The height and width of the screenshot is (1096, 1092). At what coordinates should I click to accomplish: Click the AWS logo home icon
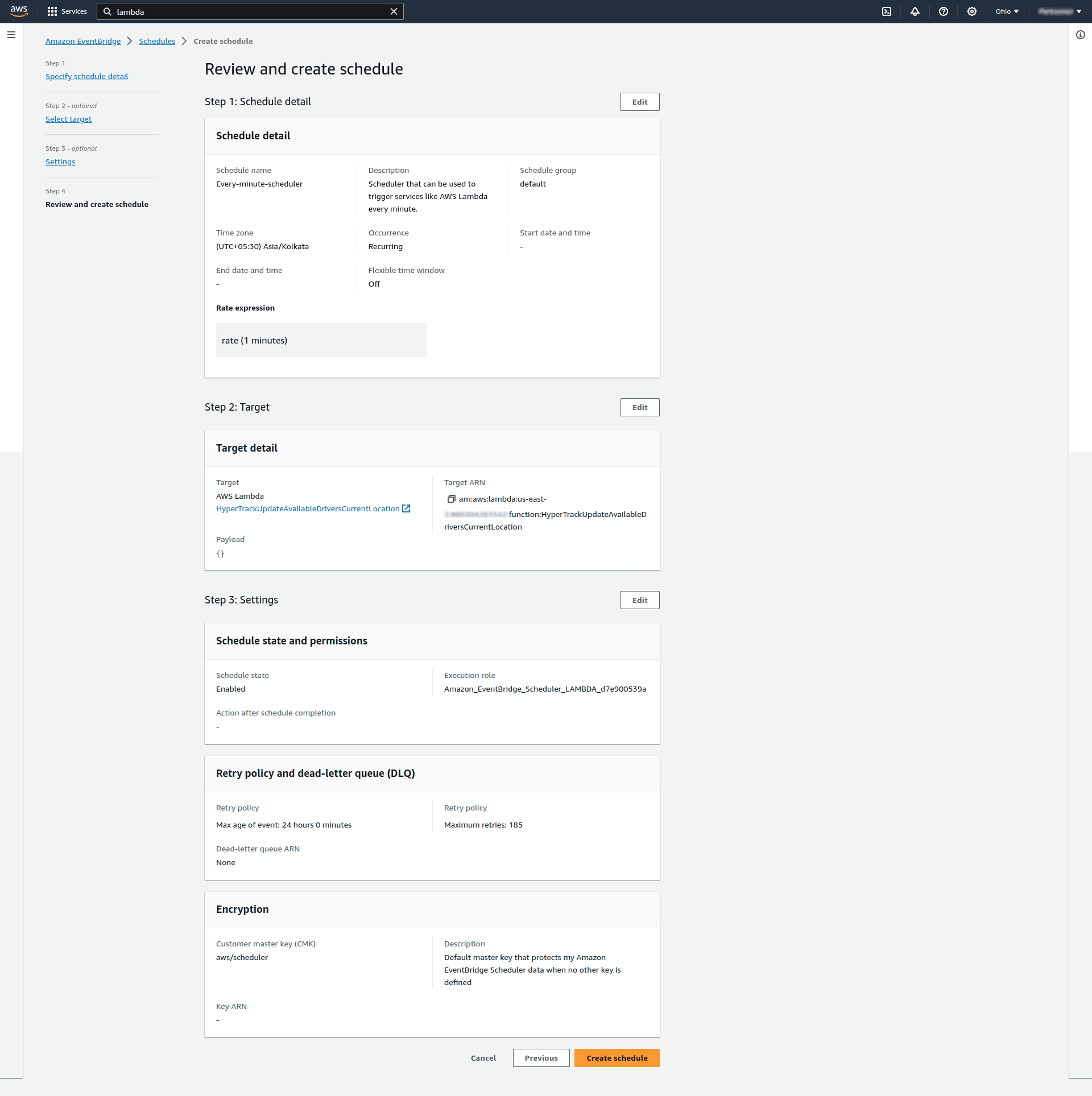click(19, 11)
